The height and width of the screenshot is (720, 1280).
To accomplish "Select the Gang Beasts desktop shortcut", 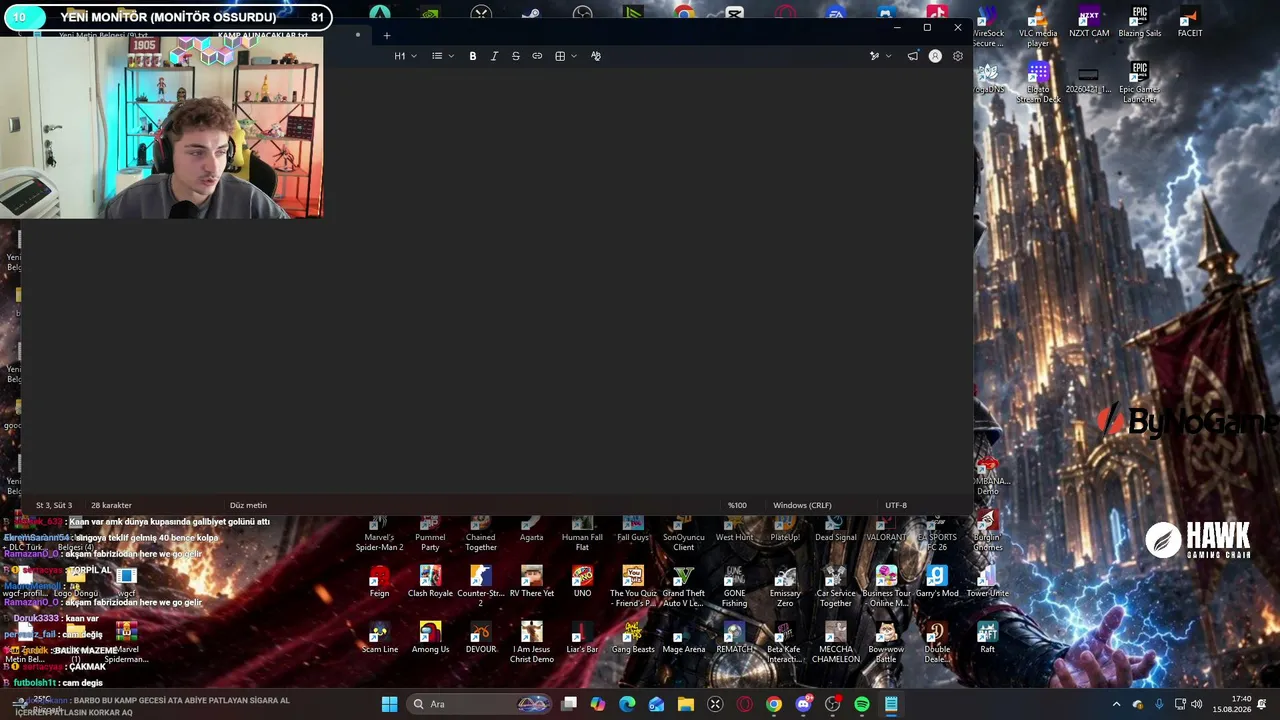I will click(633, 638).
